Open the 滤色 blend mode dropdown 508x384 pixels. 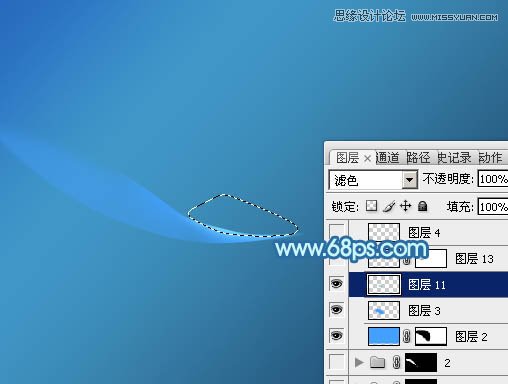point(409,180)
